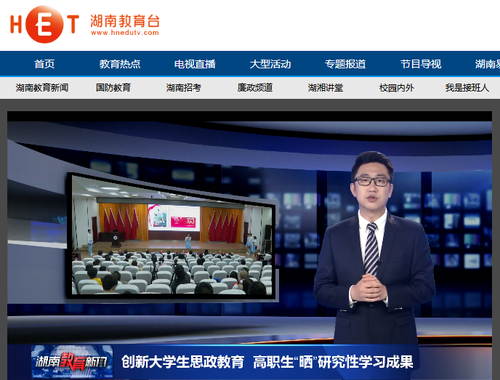Select 校园内外 in the gray sub-menu

pos(396,88)
